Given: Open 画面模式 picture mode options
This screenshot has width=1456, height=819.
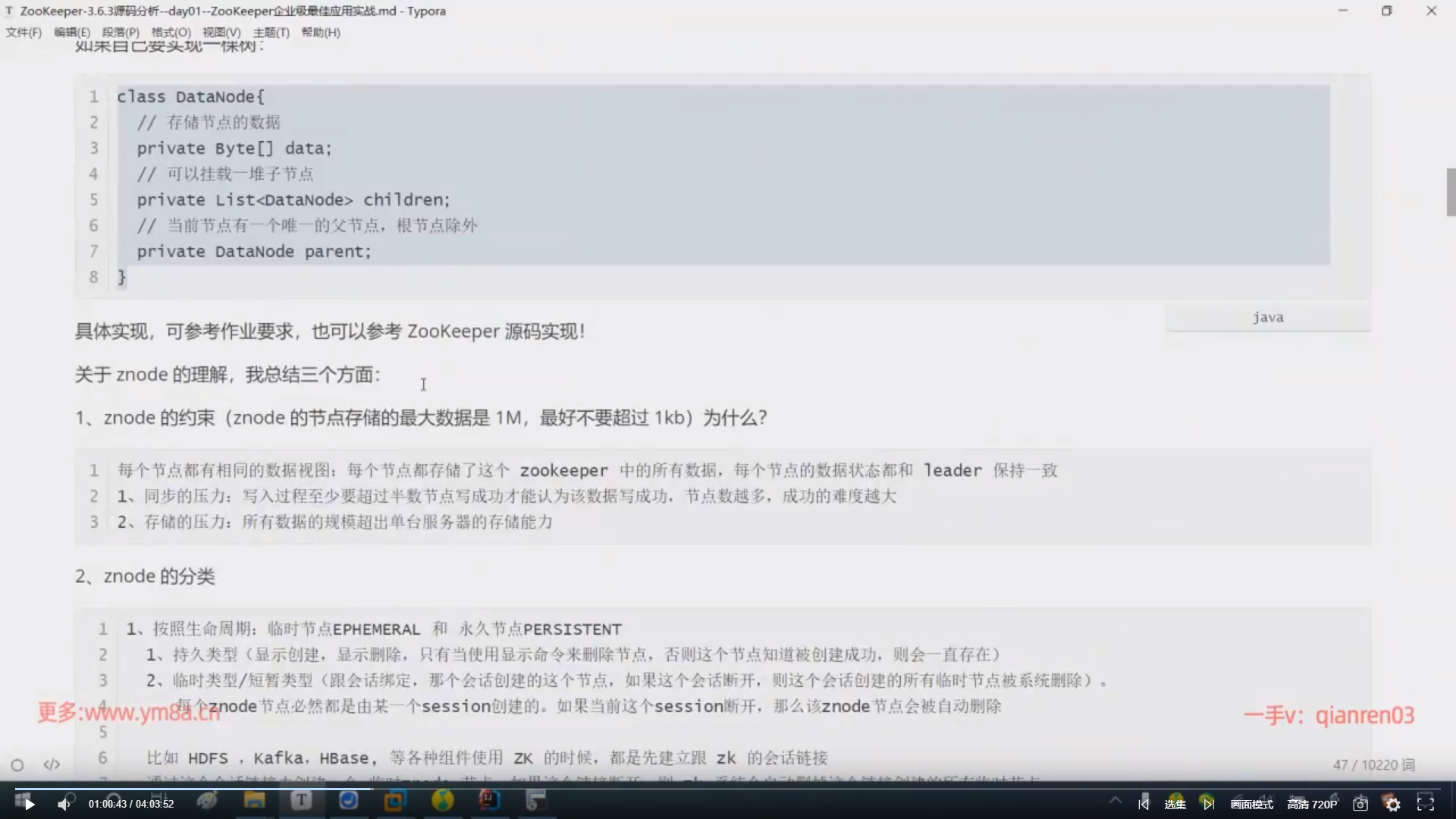Looking at the screenshot, I should pos(1251,805).
